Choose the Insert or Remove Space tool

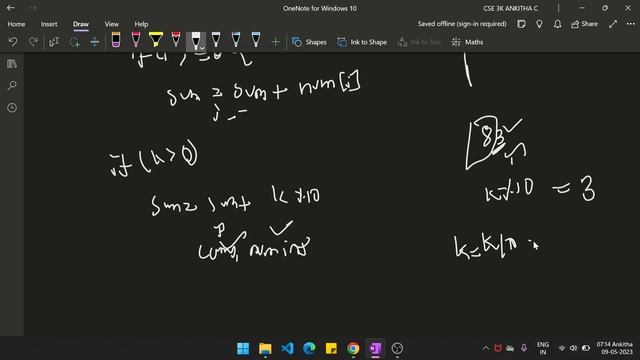[94, 42]
